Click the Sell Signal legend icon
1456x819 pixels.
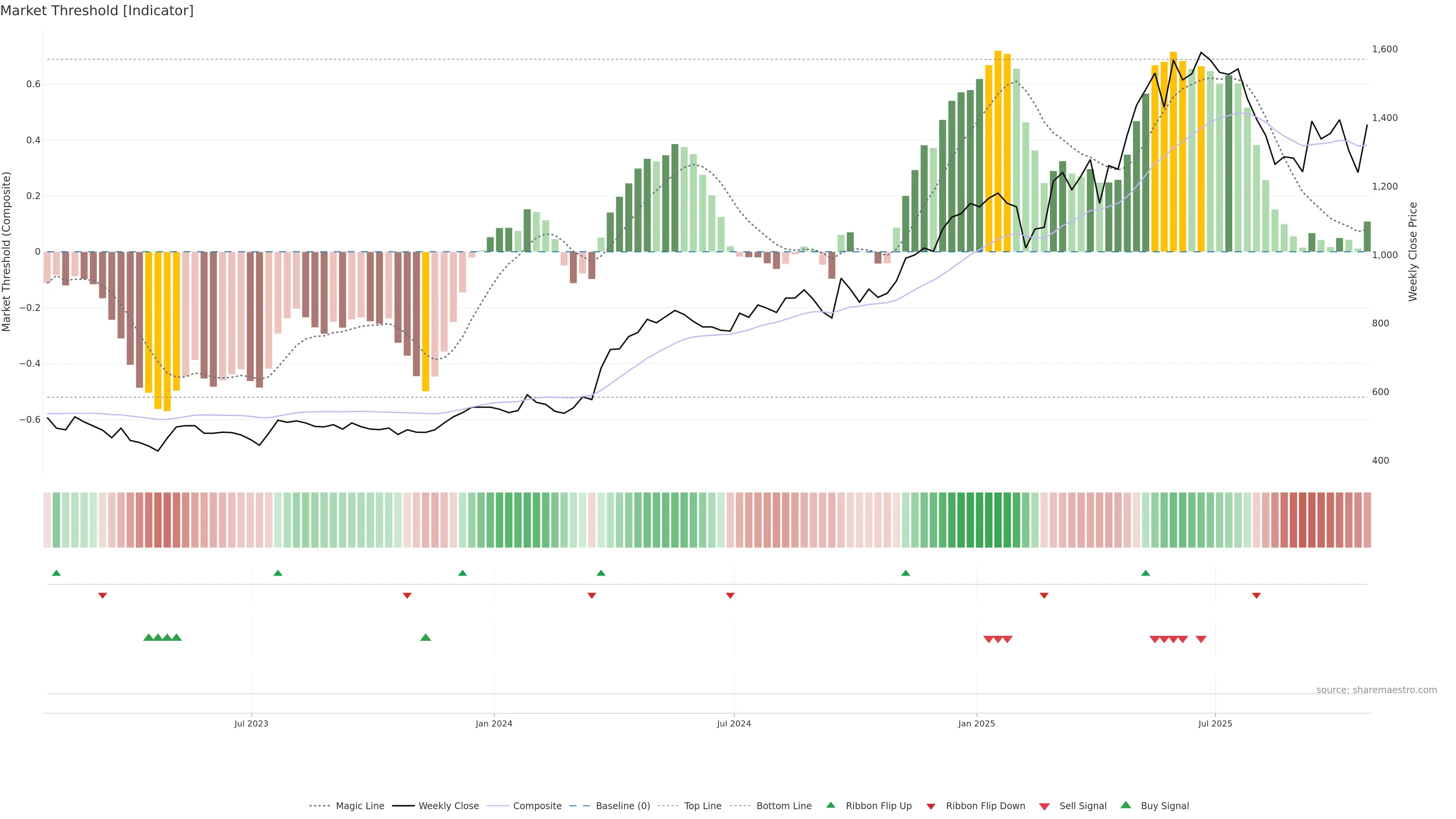point(1045,806)
